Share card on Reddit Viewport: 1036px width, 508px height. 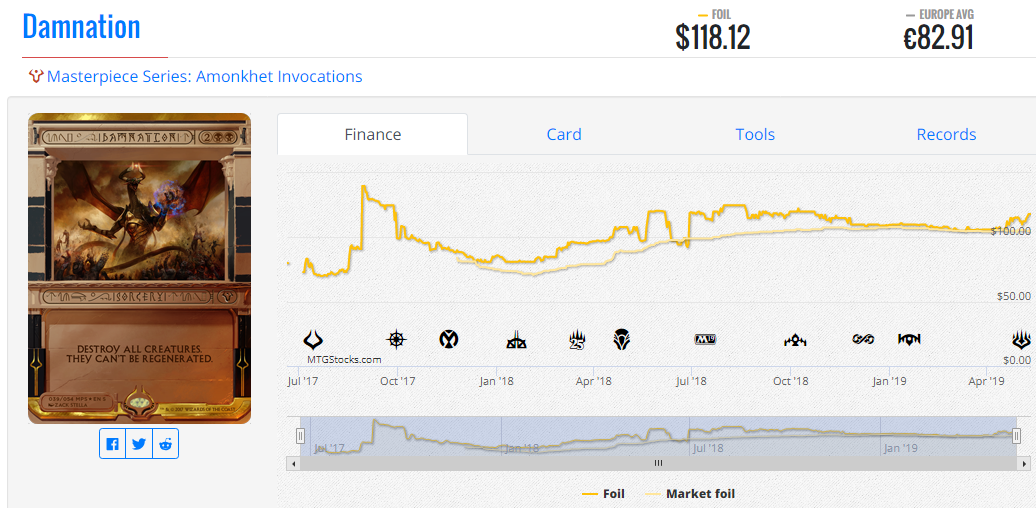165,444
